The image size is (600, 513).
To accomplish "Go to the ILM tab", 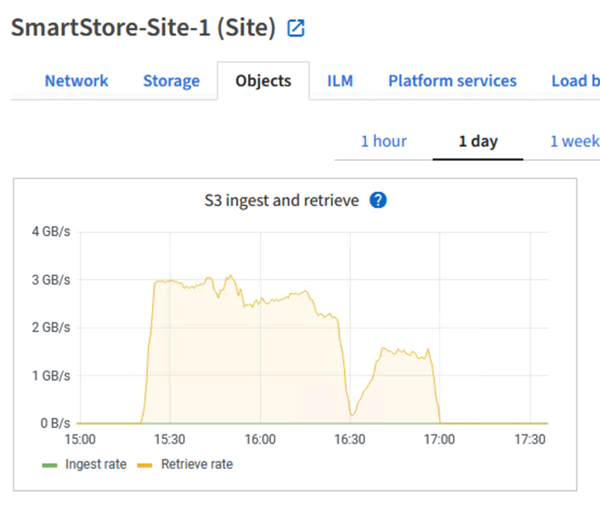I will click(x=340, y=81).
